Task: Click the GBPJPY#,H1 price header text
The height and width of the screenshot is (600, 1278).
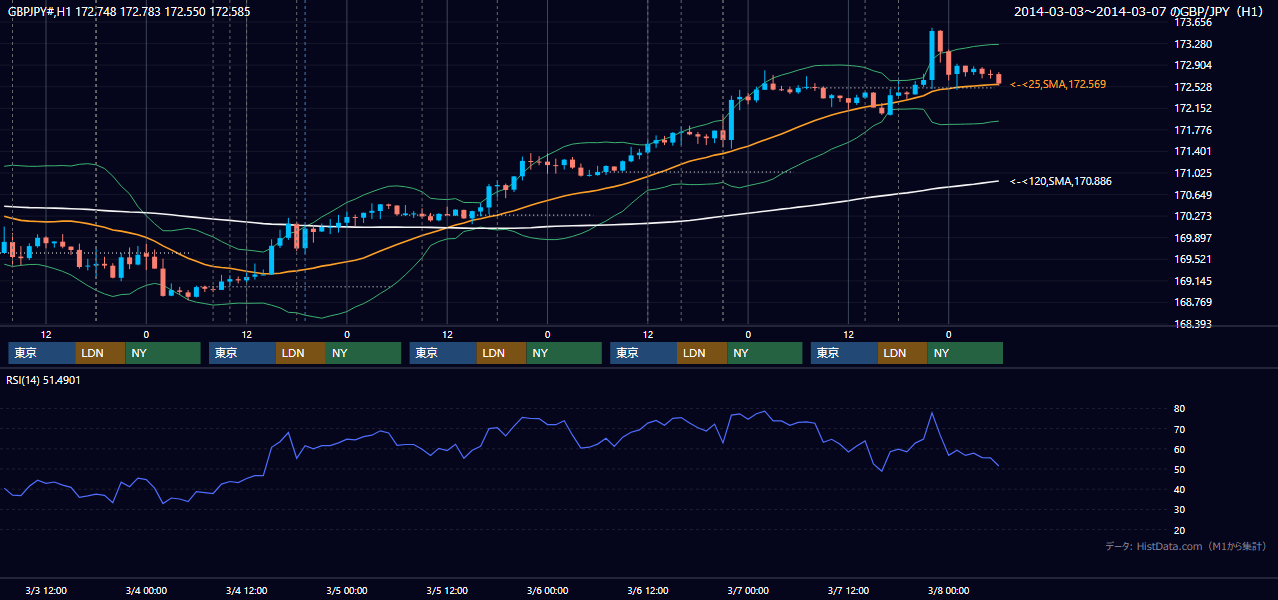Action: 129,11
